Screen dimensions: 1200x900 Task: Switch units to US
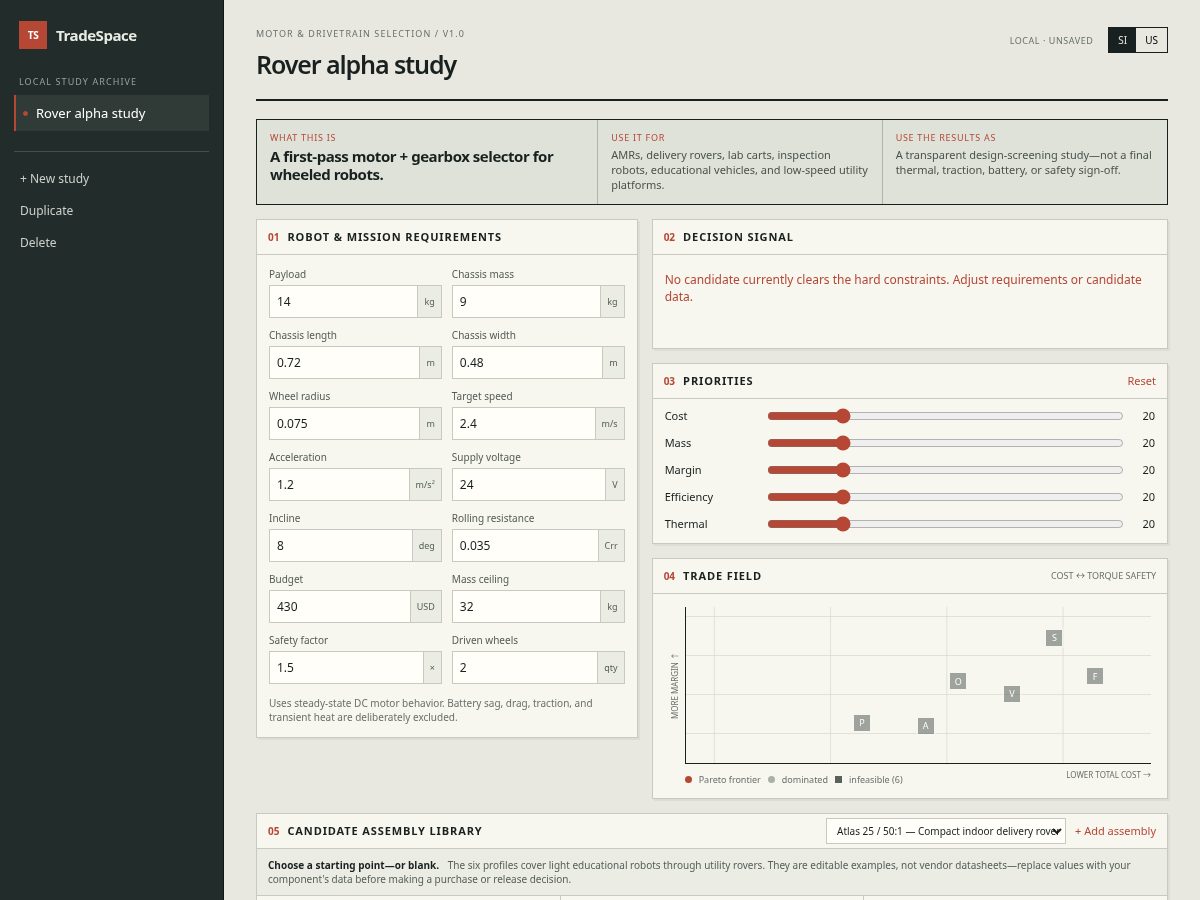[1152, 41]
